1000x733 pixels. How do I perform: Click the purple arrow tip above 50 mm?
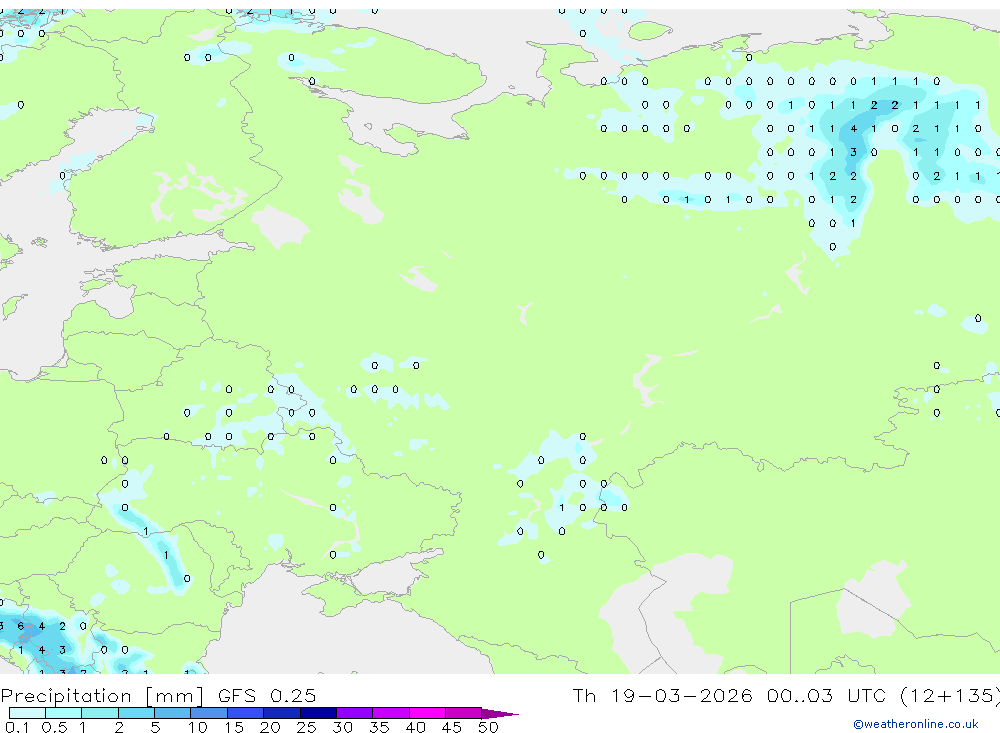pyautogui.click(x=500, y=713)
